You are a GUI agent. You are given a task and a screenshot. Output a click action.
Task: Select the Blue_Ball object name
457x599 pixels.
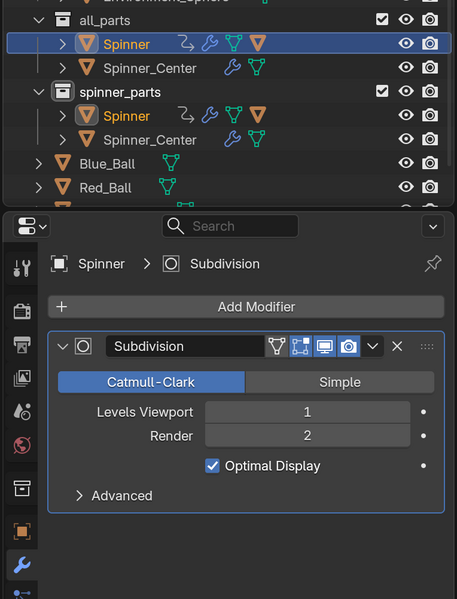pyautogui.click(x=107, y=164)
